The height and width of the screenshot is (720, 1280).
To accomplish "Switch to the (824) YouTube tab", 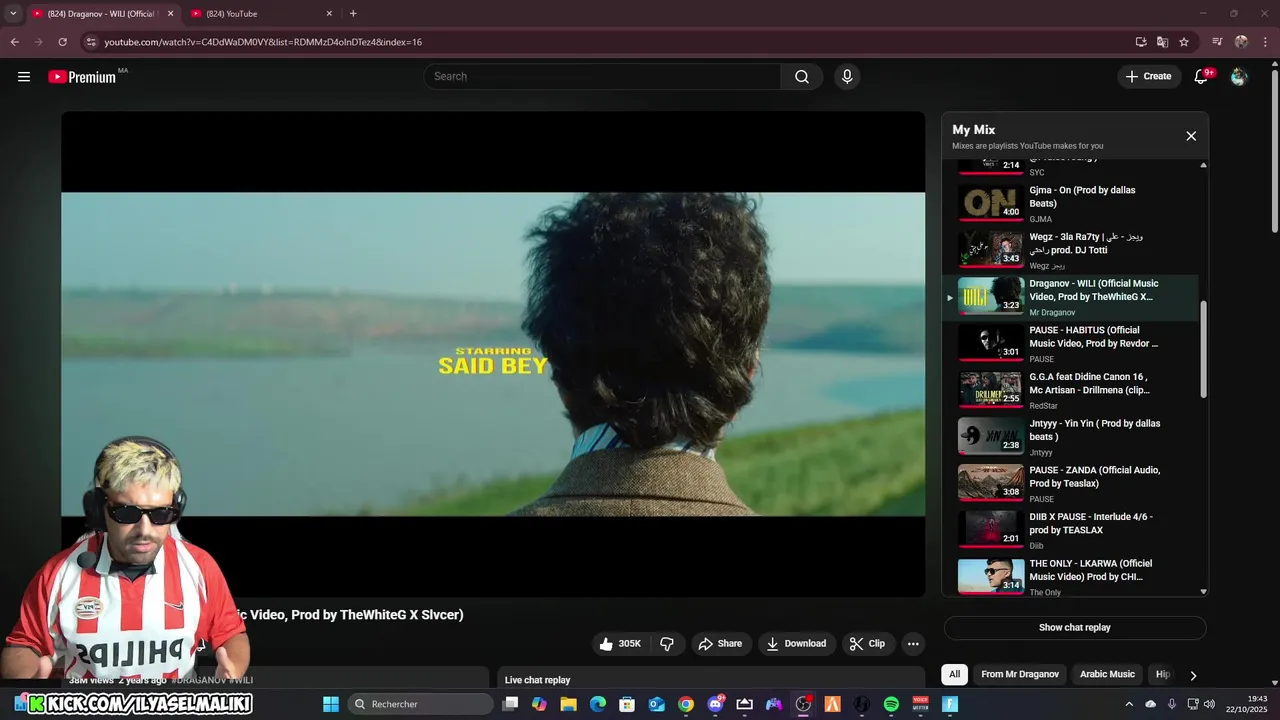I will coord(262,14).
